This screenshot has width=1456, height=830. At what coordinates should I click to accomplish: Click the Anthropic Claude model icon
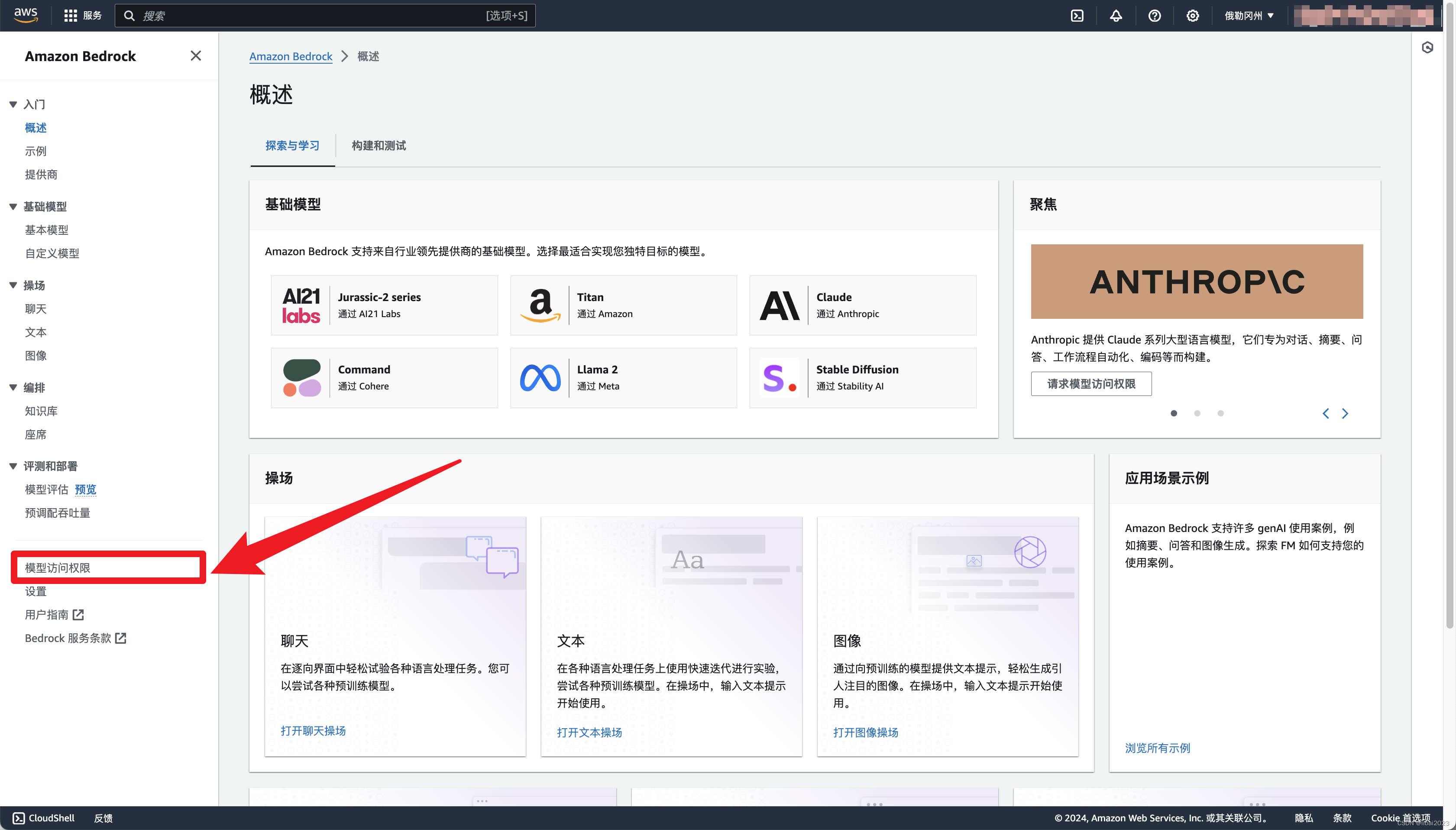[x=779, y=305]
